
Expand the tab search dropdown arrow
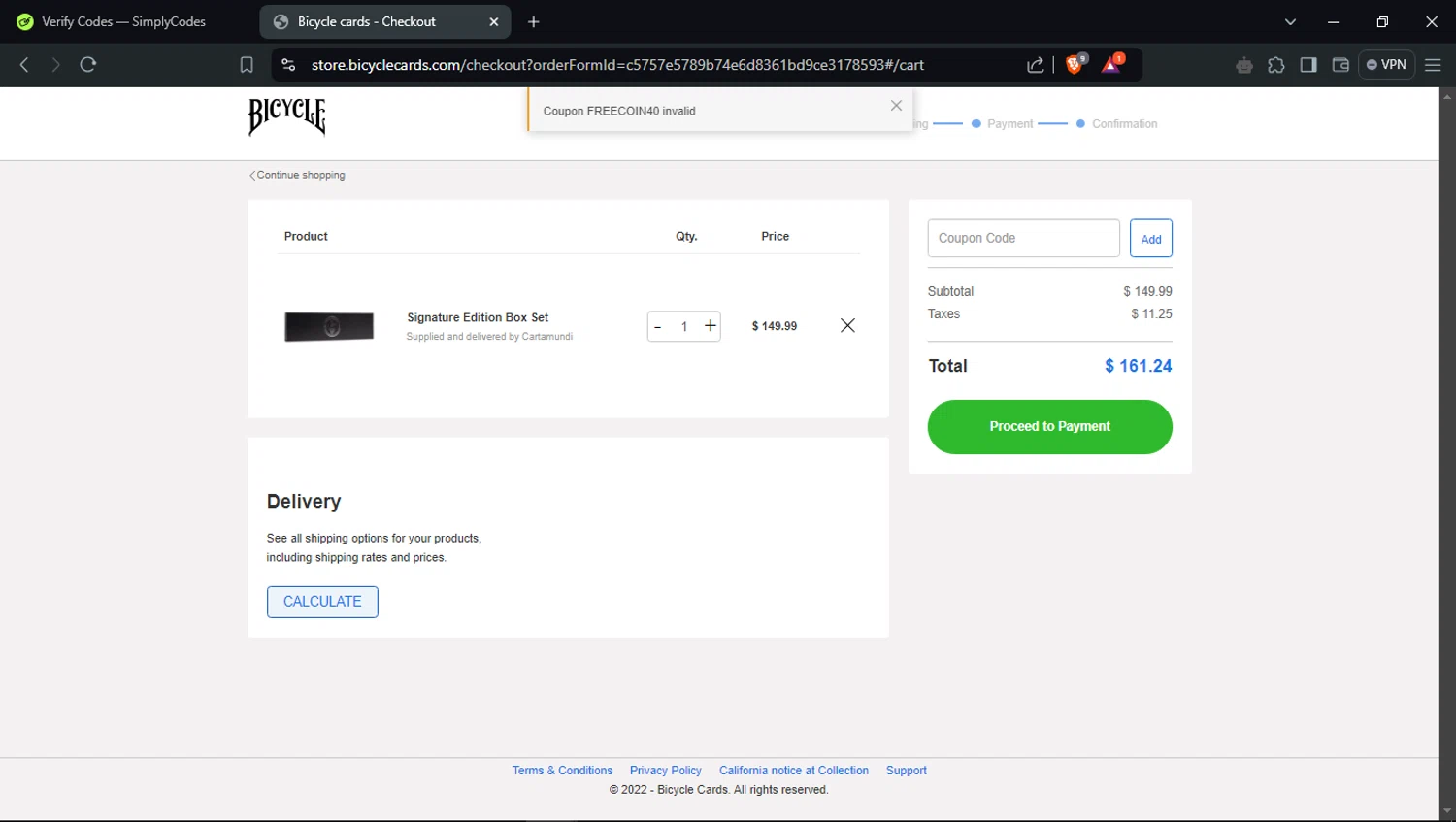point(1290,21)
